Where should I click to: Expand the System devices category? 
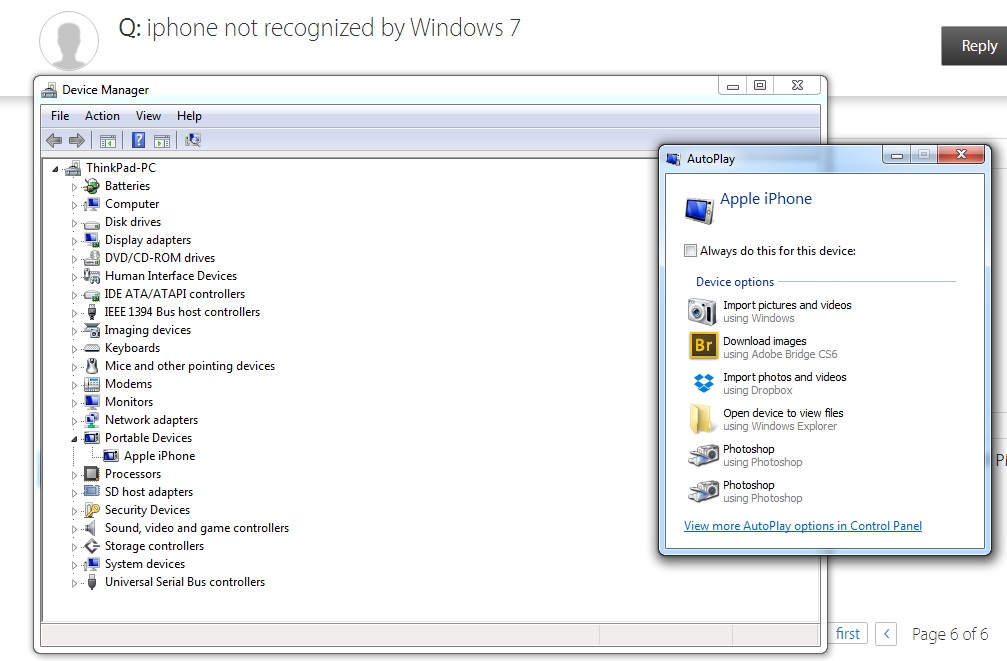click(74, 565)
